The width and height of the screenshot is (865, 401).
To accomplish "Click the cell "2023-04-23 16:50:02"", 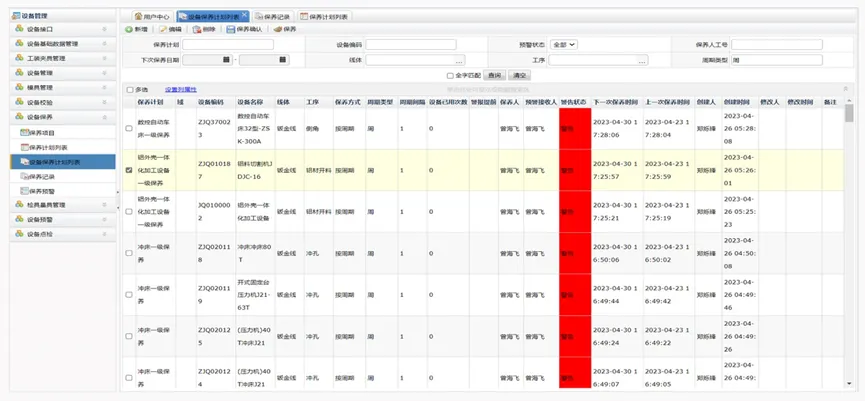I will (669, 253).
